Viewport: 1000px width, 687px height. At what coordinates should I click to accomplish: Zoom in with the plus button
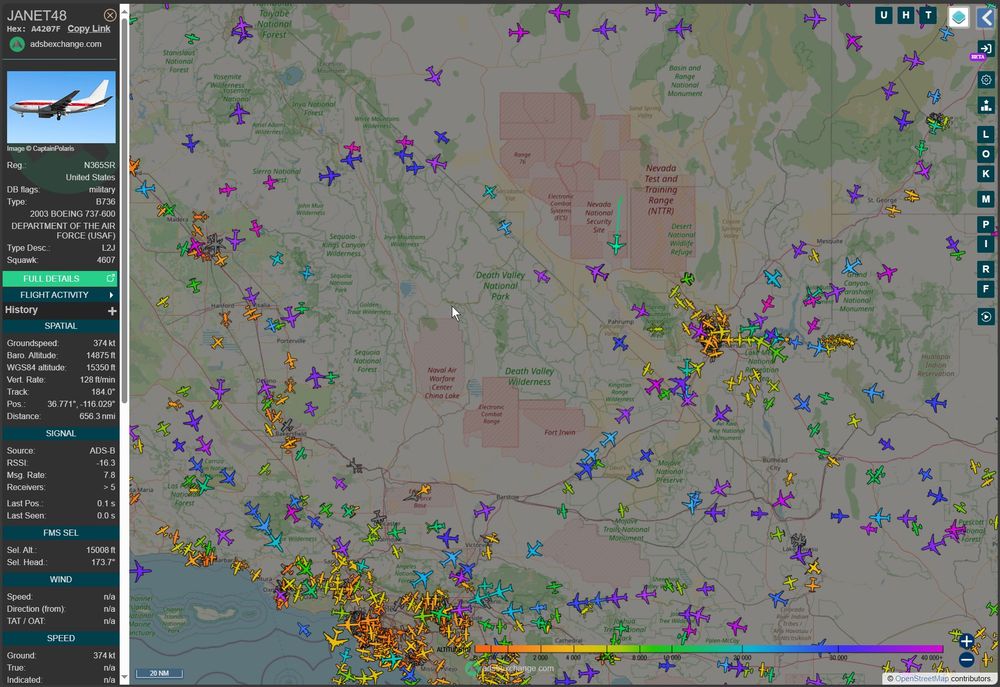tap(966, 642)
